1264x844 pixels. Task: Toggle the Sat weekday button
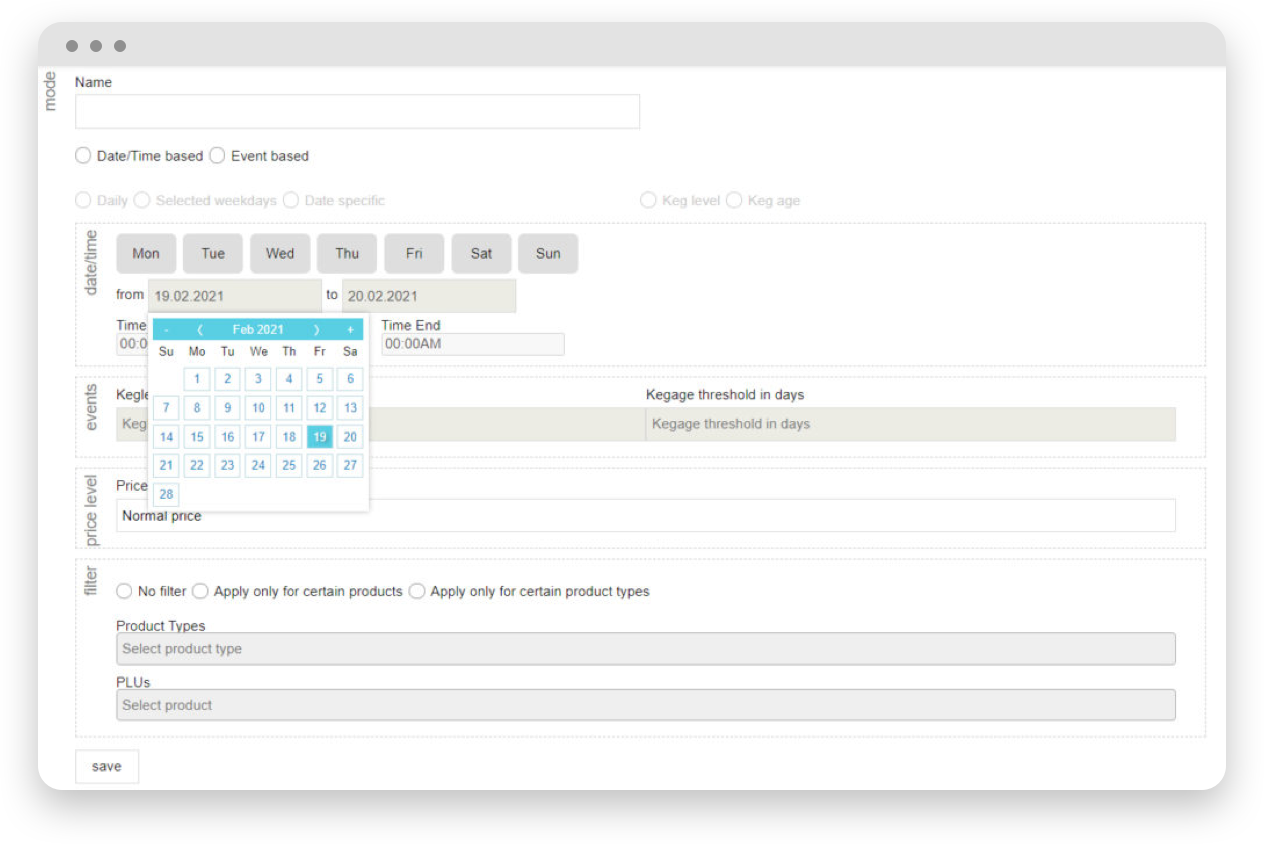tap(481, 254)
